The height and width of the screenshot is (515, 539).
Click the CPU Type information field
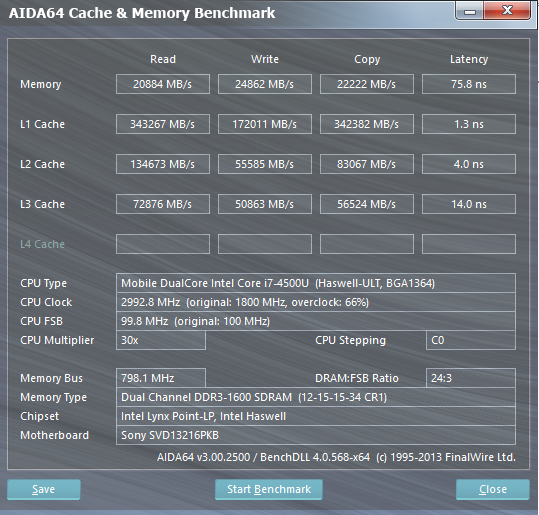click(316, 283)
